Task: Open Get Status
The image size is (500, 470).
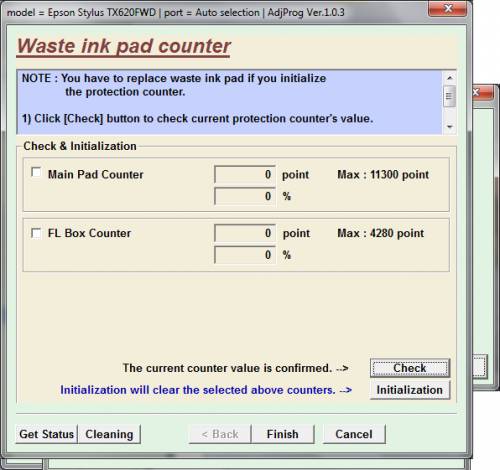Action: coord(47,434)
